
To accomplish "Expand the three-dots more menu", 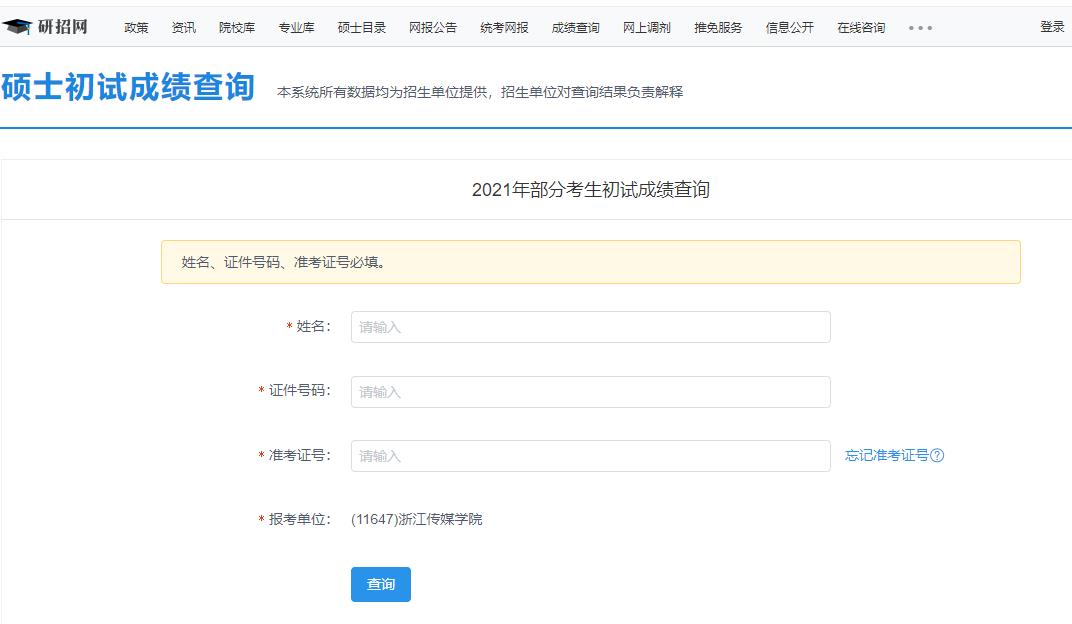I will click(x=920, y=28).
